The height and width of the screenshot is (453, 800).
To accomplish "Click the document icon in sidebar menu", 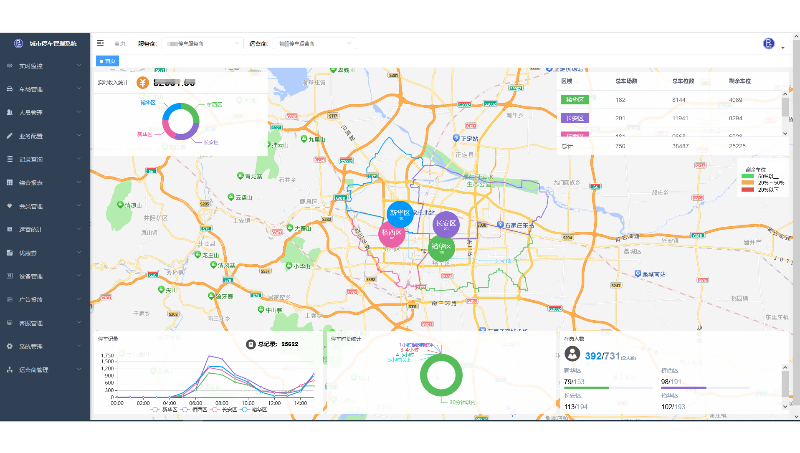I will click(10, 253).
